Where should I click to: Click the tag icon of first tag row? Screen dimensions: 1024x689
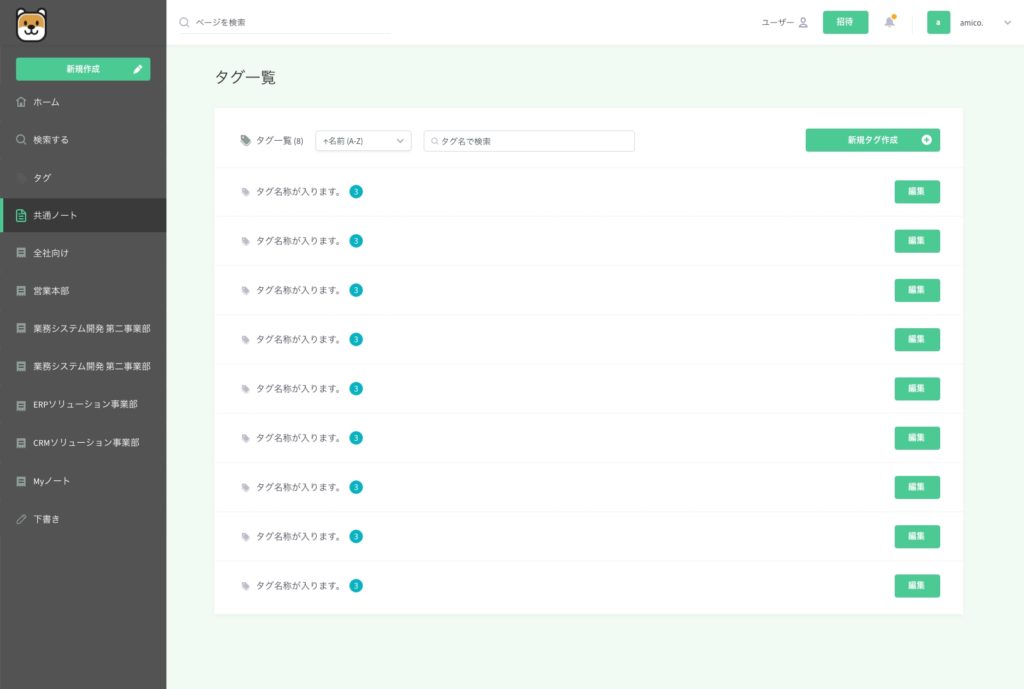246,192
